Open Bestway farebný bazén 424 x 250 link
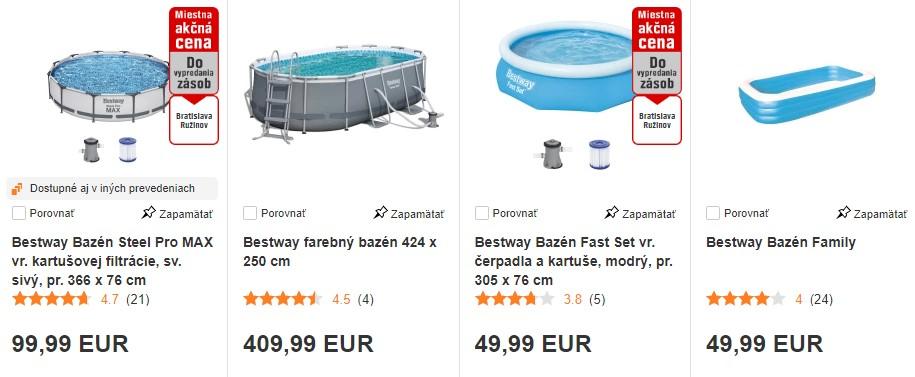This screenshot has width=915, height=377. [340, 252]
